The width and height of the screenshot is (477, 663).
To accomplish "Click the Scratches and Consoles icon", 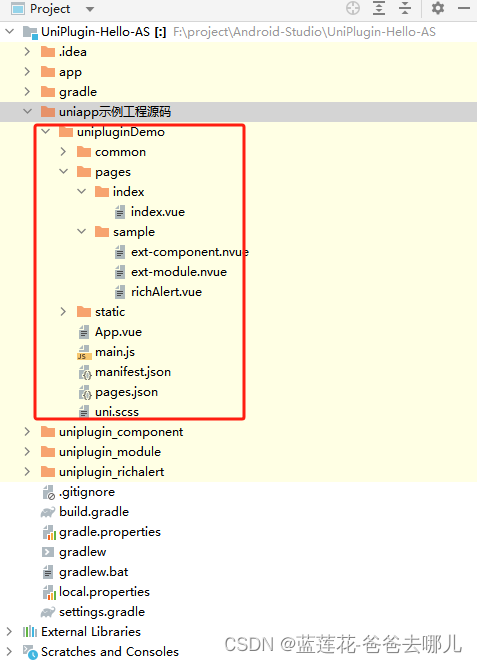I will 30,652.
